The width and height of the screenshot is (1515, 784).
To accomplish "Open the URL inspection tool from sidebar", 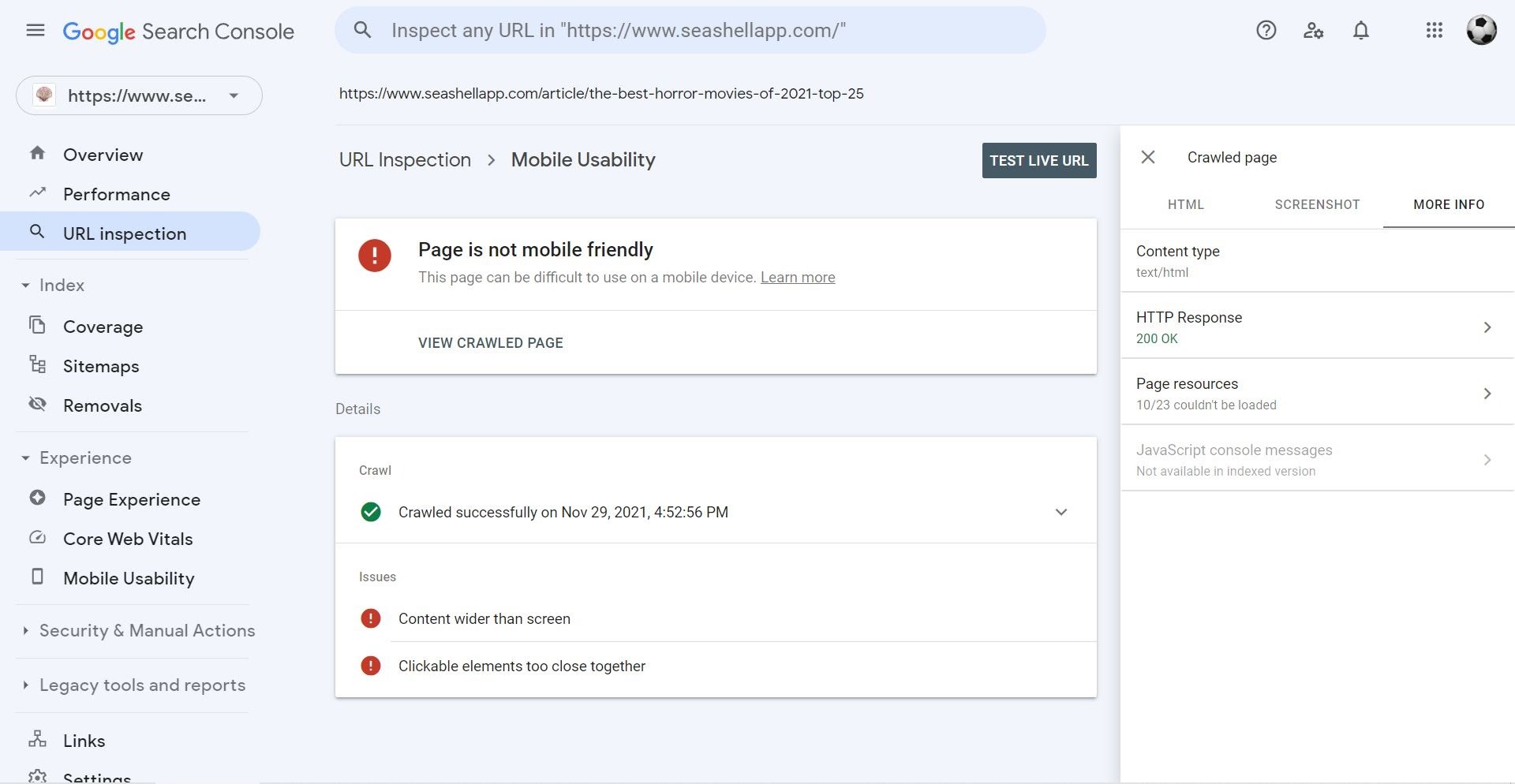I will 37,233.
